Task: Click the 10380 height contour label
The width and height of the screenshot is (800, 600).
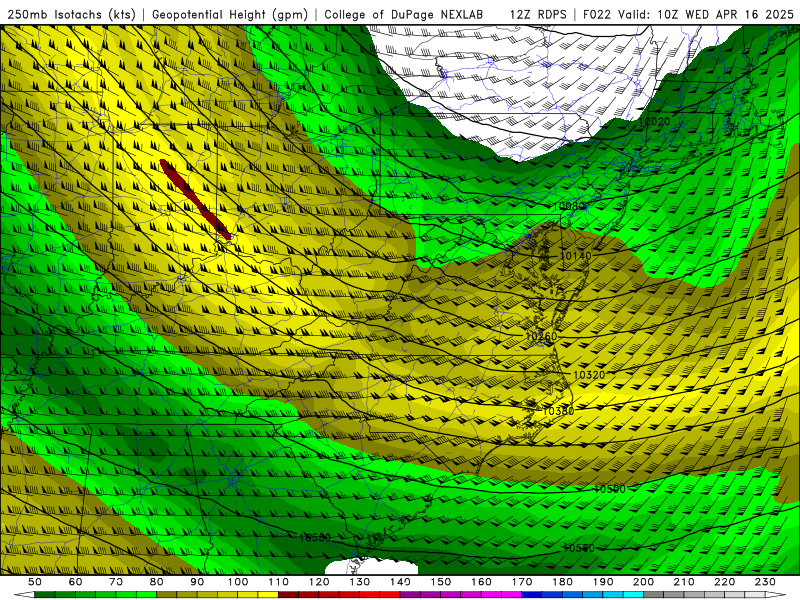Action: [558, 411]
